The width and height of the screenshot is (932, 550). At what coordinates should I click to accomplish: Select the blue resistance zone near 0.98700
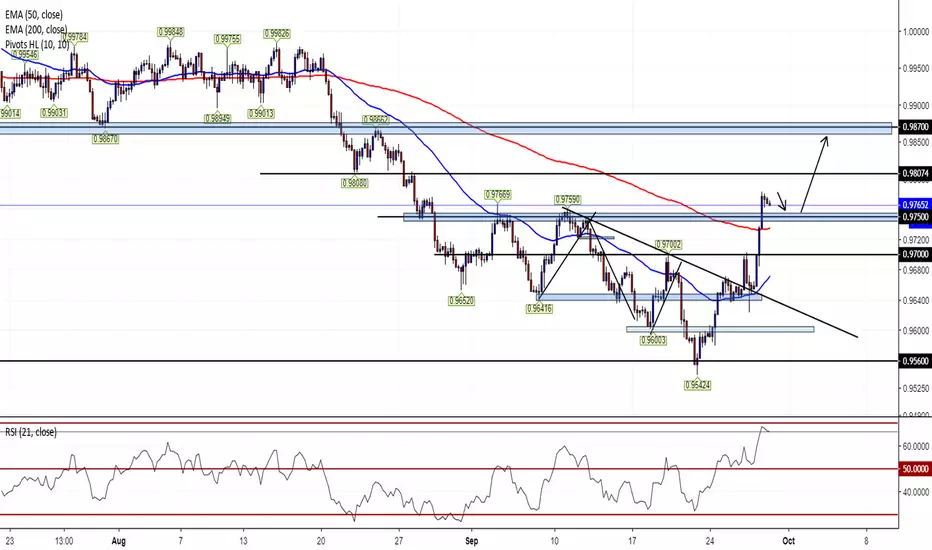coord(446,128)
